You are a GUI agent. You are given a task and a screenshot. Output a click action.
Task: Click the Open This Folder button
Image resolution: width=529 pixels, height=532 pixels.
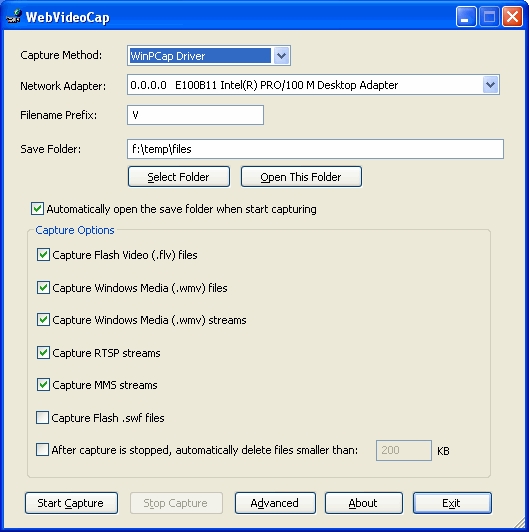point(301,177)
